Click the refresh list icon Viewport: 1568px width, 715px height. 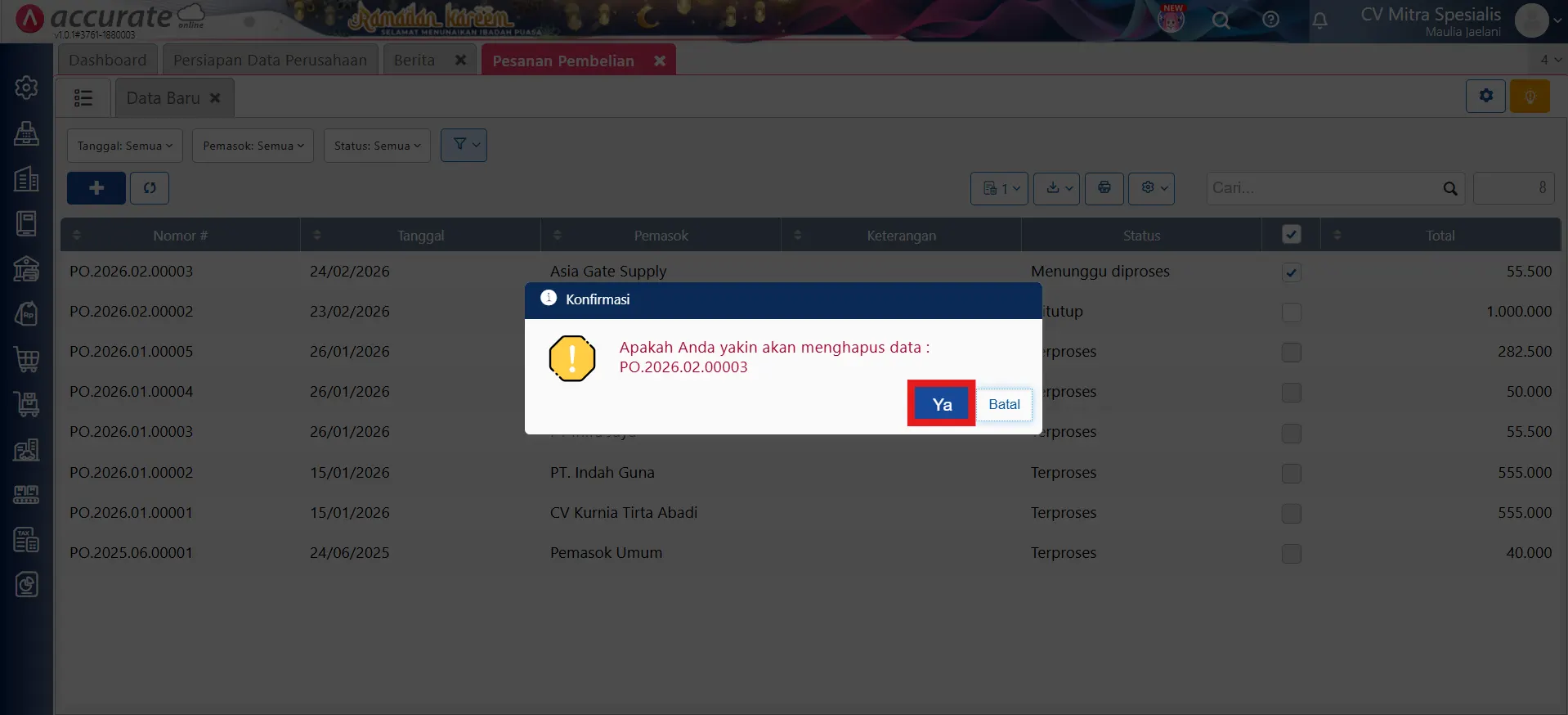(150, 188)
